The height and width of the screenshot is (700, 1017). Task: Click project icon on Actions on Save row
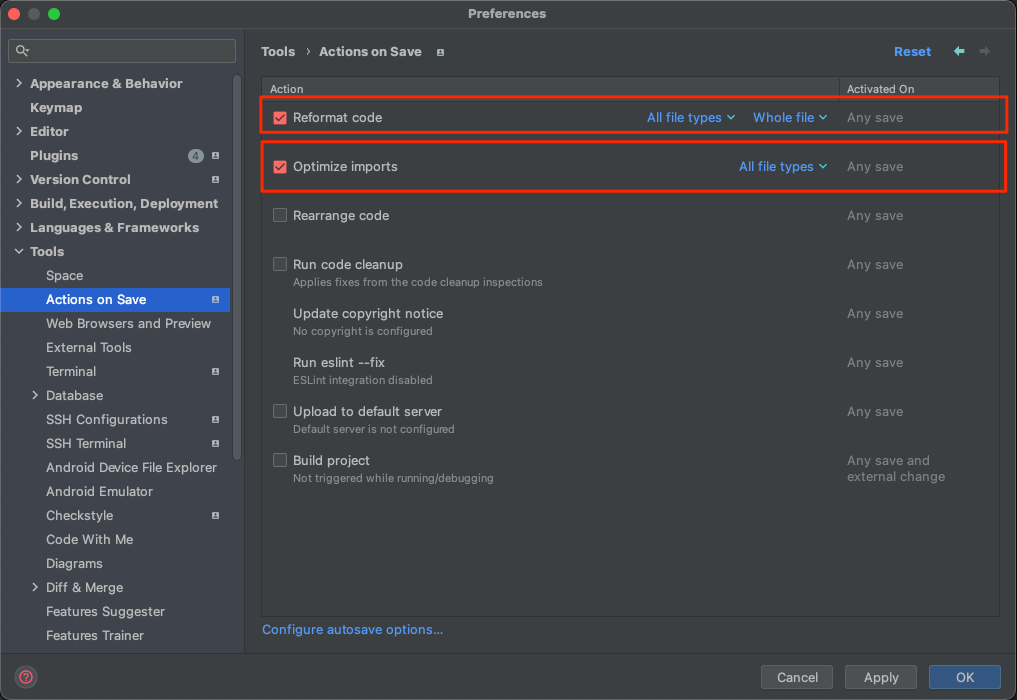pos(215,300)
